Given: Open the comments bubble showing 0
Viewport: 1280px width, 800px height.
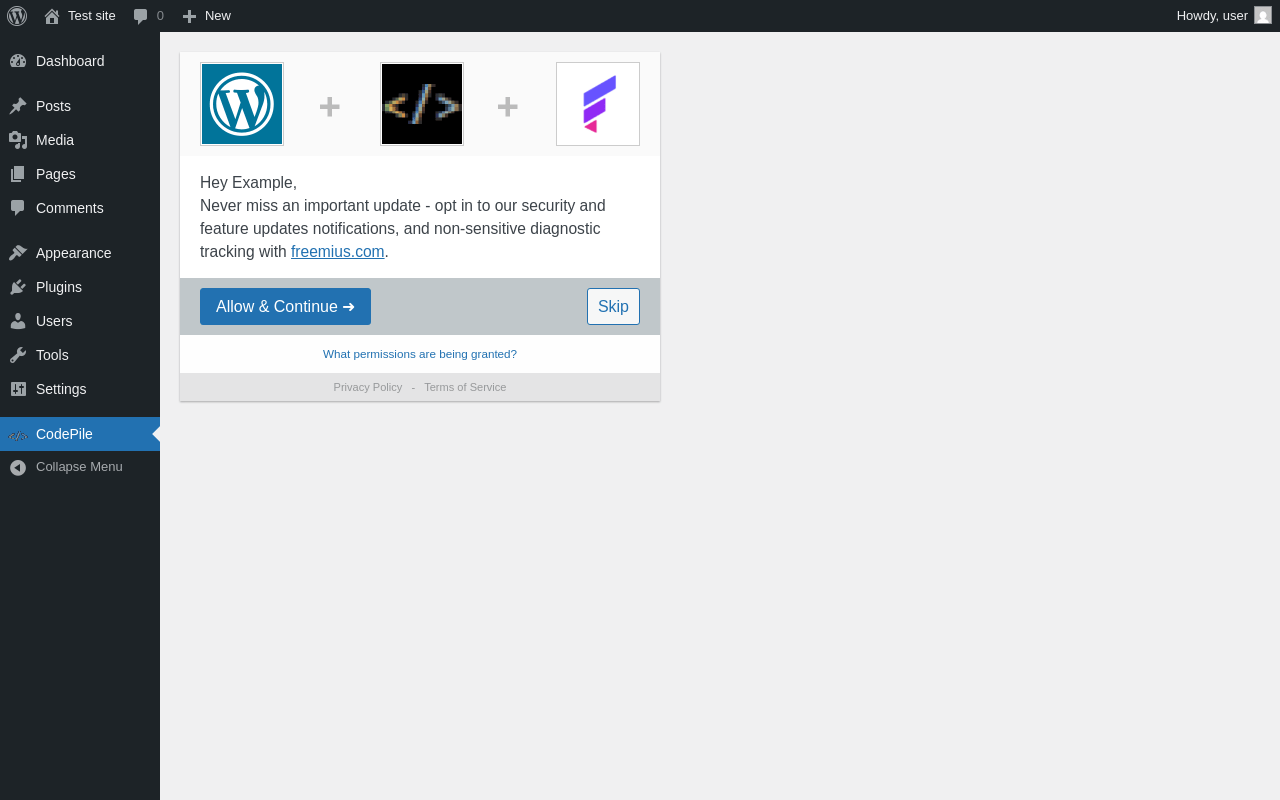Looking at the screenshot, I should 149,16.
